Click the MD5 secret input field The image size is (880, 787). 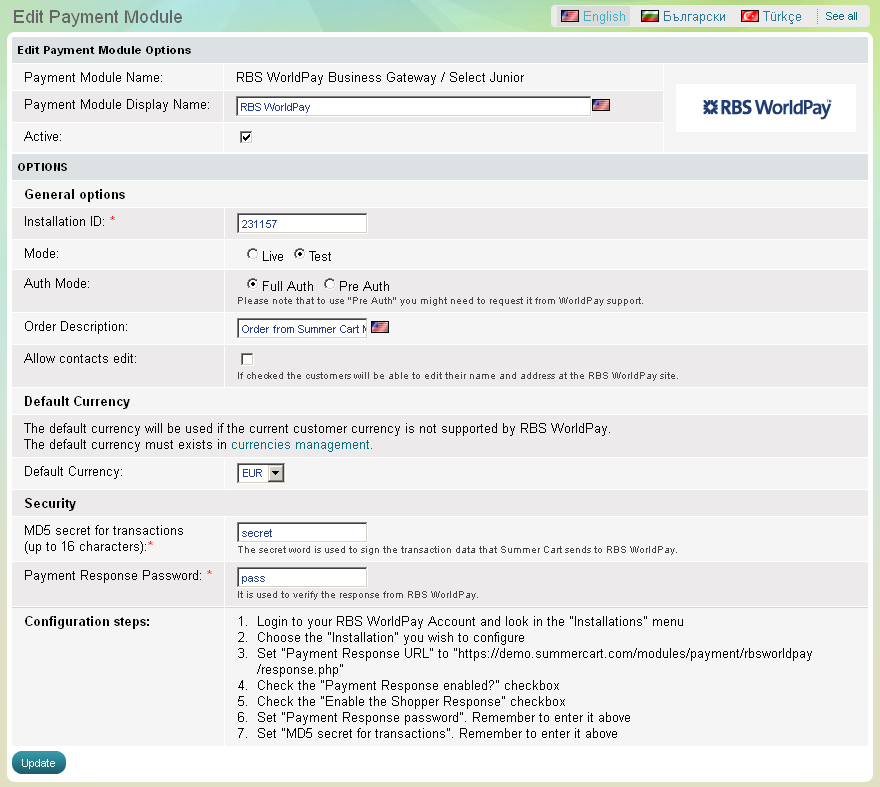(302, 533)
